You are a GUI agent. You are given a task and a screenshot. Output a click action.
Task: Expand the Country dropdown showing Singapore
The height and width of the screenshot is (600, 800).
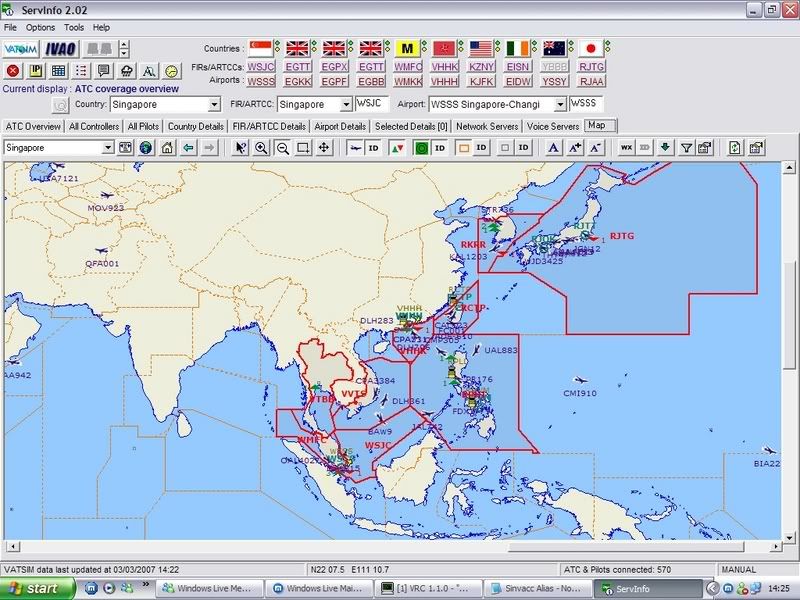click(214, 104)
